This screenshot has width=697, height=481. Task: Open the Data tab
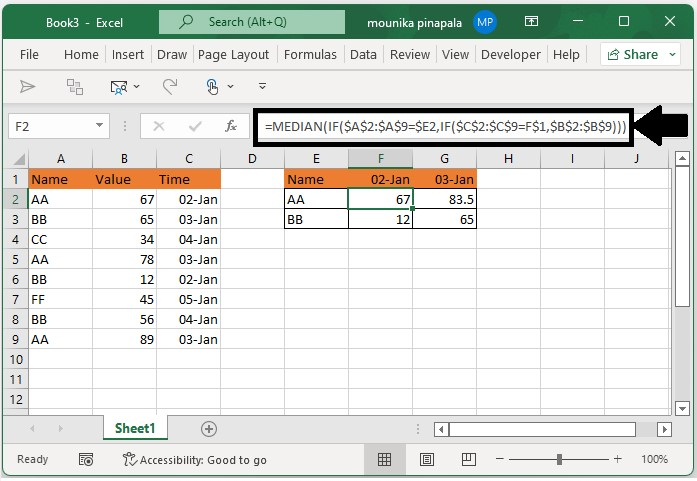(x=363, y=55)
